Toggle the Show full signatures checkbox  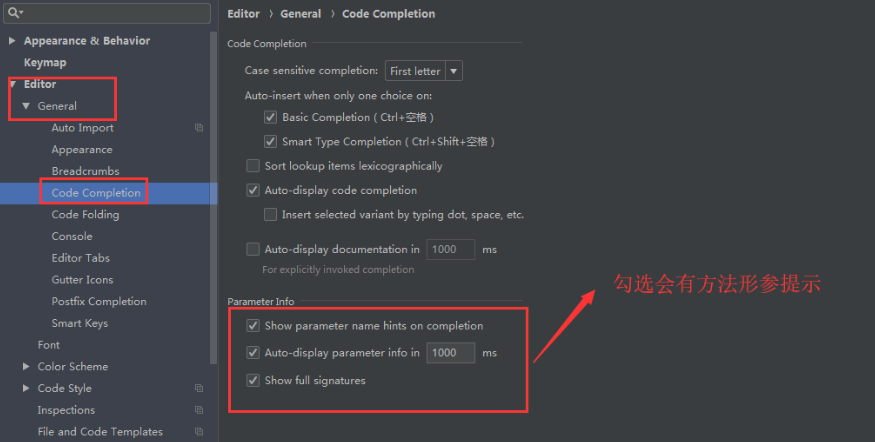click(x=253, y=380)
